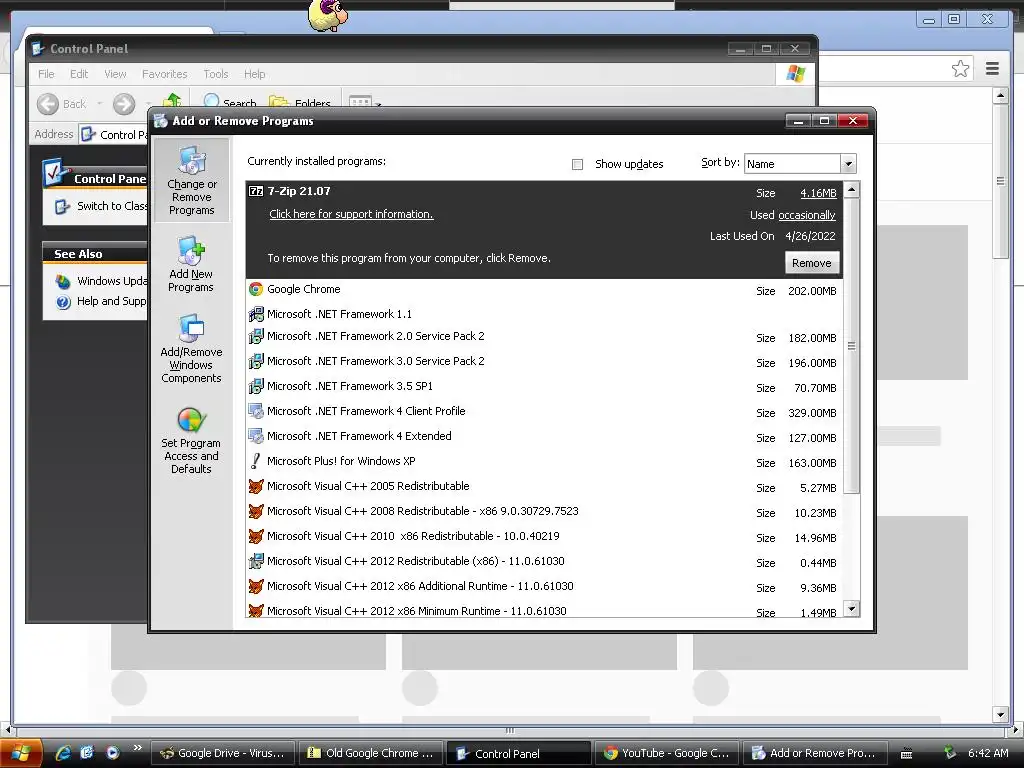
Task: Click Chrome page scroll down arrow
Action: pyautogui.click(x=1000, y=714)
